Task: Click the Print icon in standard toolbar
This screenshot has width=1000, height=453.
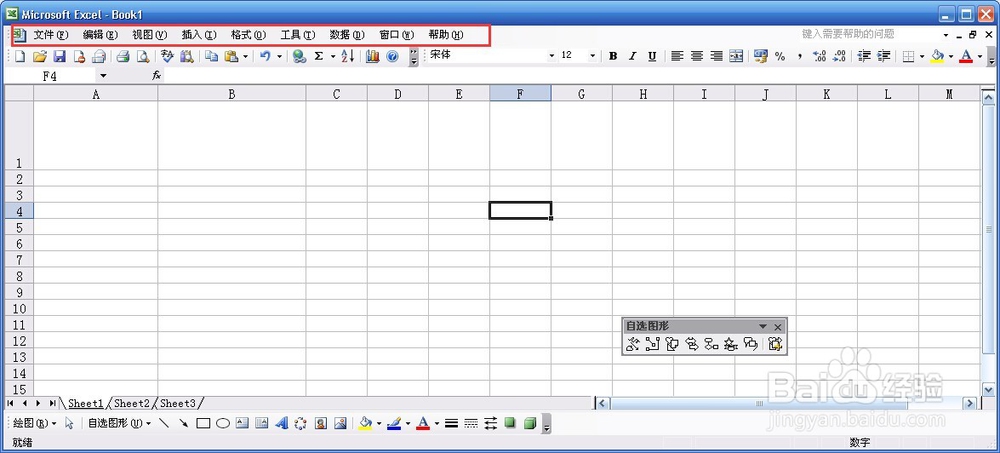Action: click(123, 57)
